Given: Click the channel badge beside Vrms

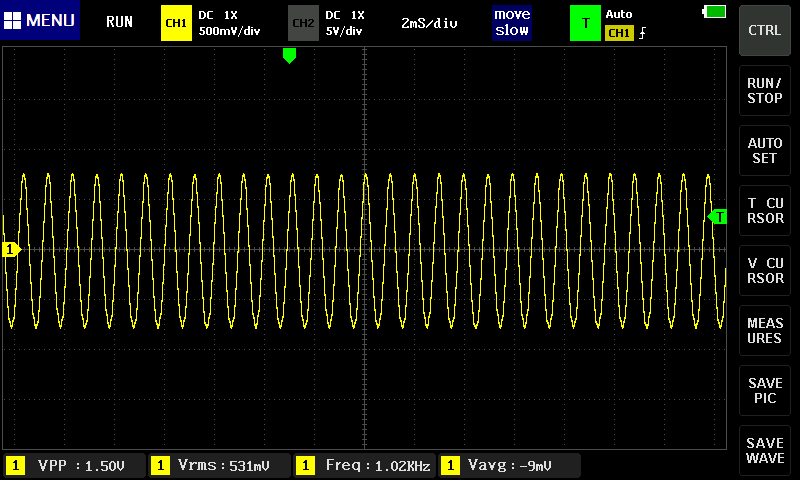Looking at the screenshot, I should pos(160,466).
